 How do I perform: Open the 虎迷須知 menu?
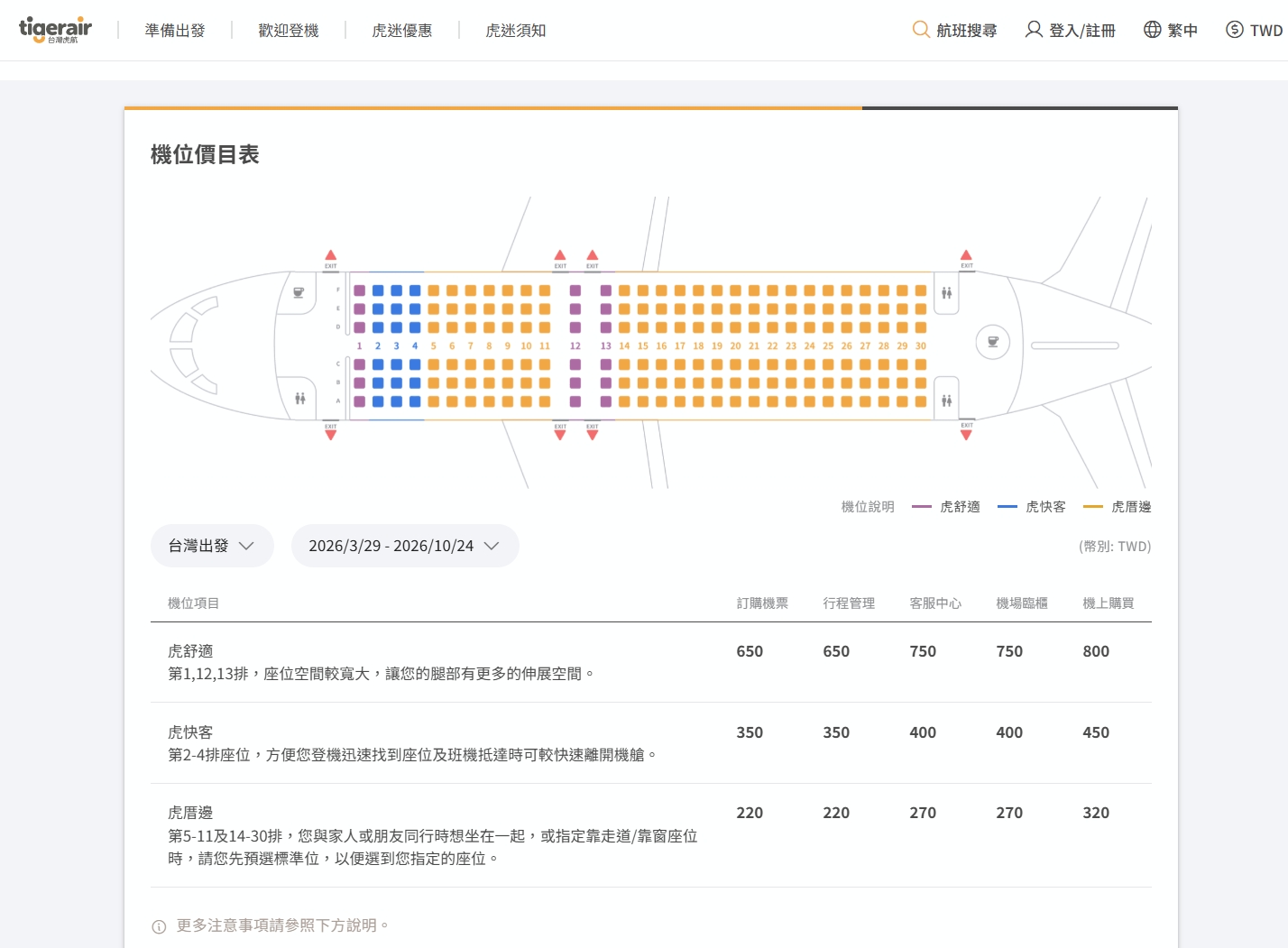(516, 31)
